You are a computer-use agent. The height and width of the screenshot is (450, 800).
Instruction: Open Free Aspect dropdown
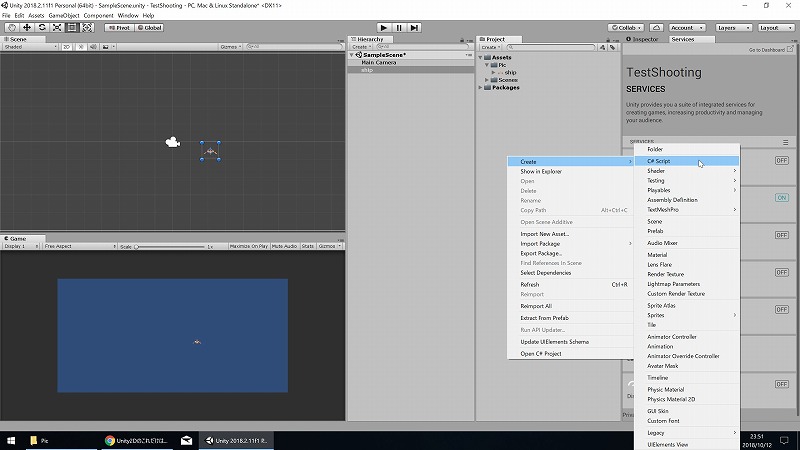[80, 246]
